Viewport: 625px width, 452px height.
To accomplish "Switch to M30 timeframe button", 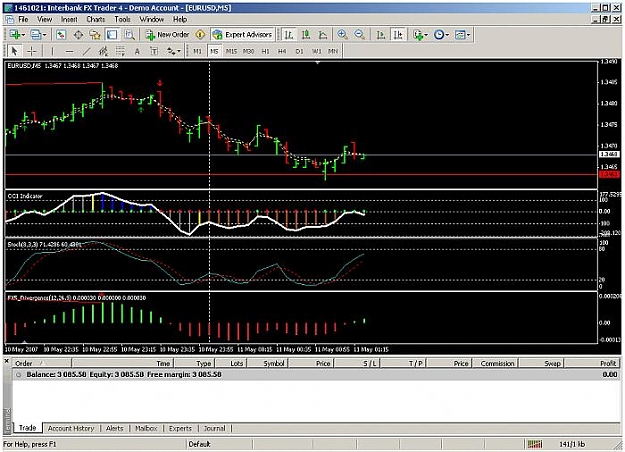I will (248, 51).
